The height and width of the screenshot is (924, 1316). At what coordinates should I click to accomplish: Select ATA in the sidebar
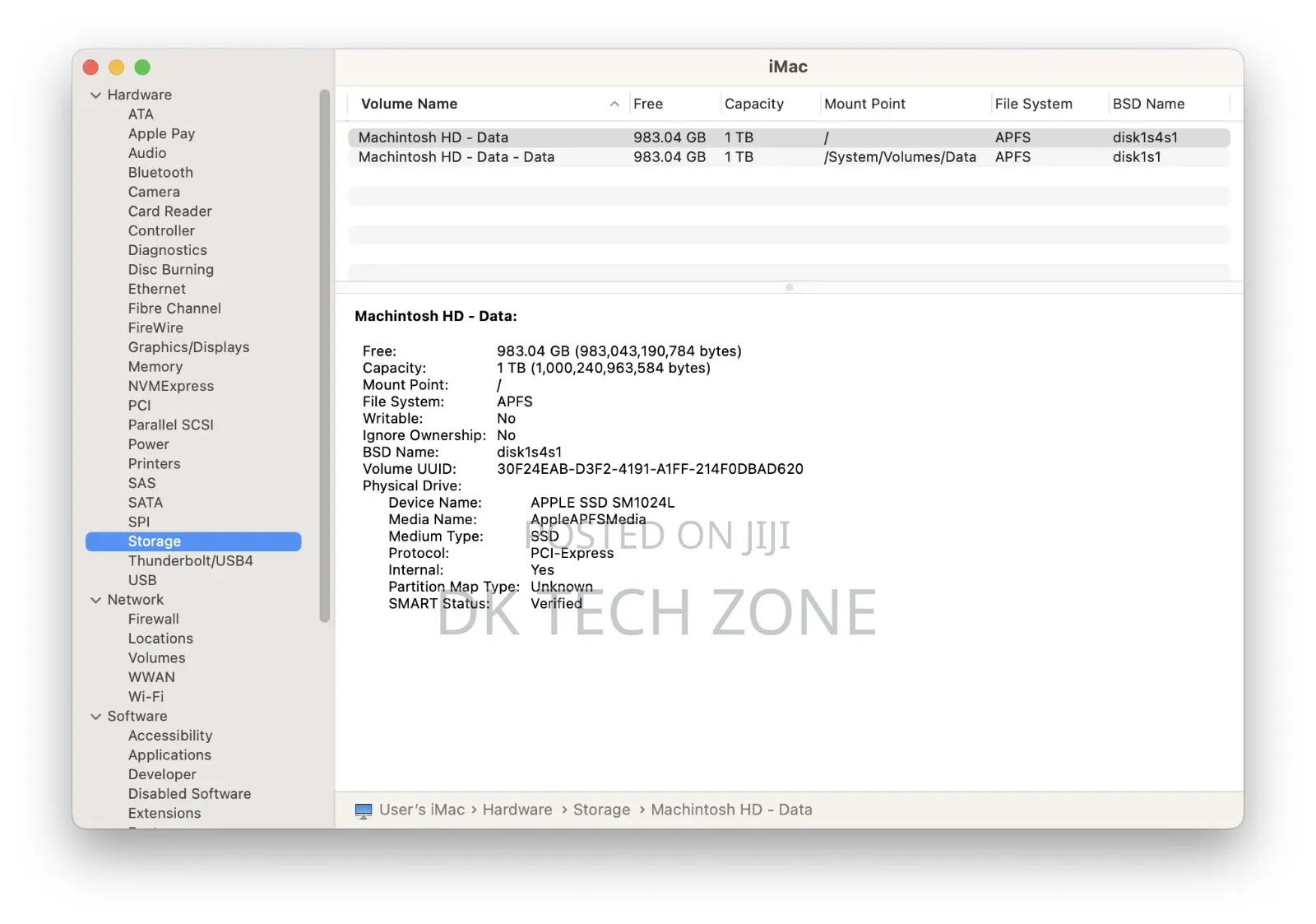(141, 114)
